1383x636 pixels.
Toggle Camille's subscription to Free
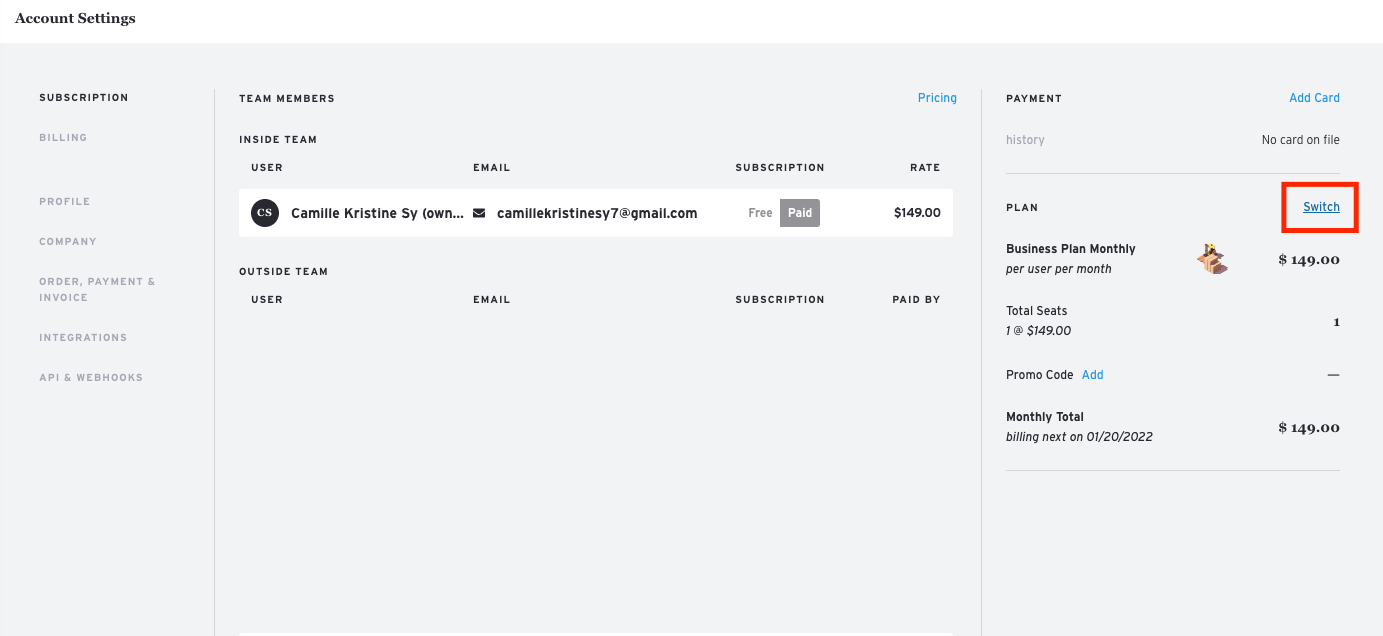click(x=760, y=212)
